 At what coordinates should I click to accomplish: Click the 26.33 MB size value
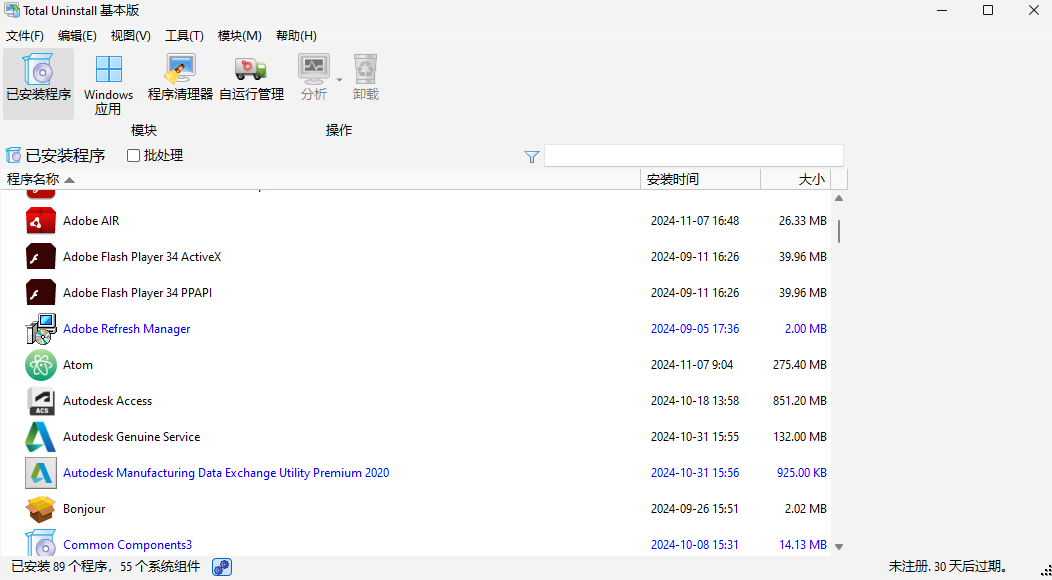802,221
